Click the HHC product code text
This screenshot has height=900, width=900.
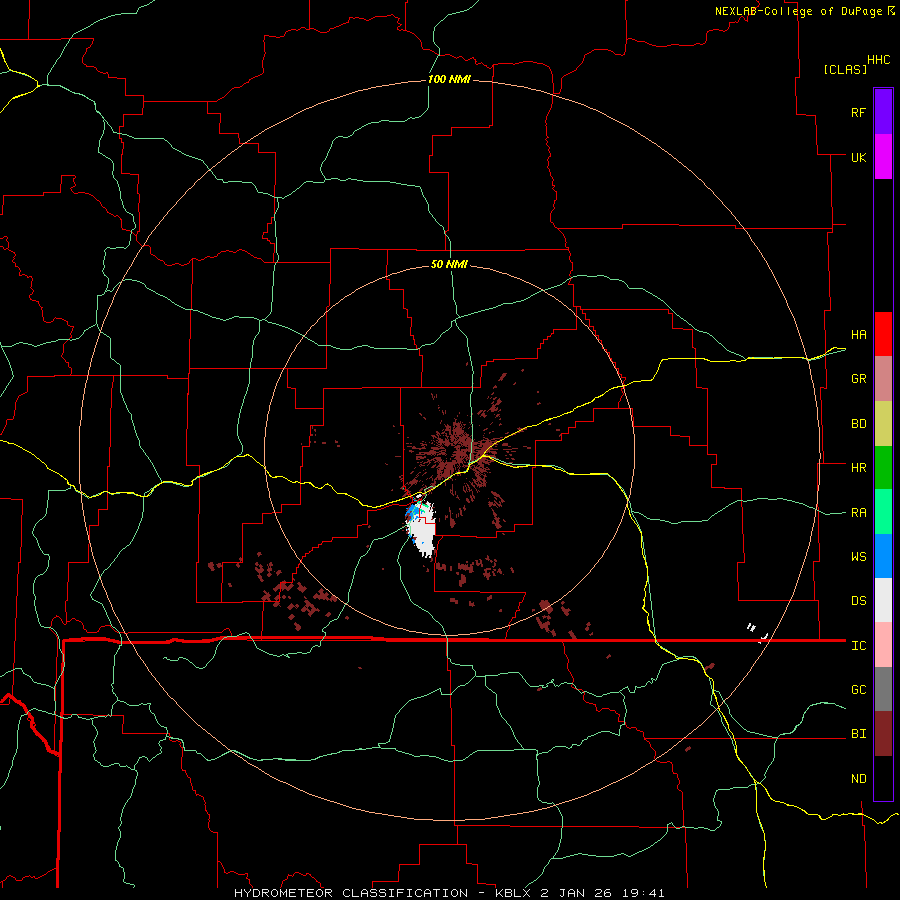point(879,60)
